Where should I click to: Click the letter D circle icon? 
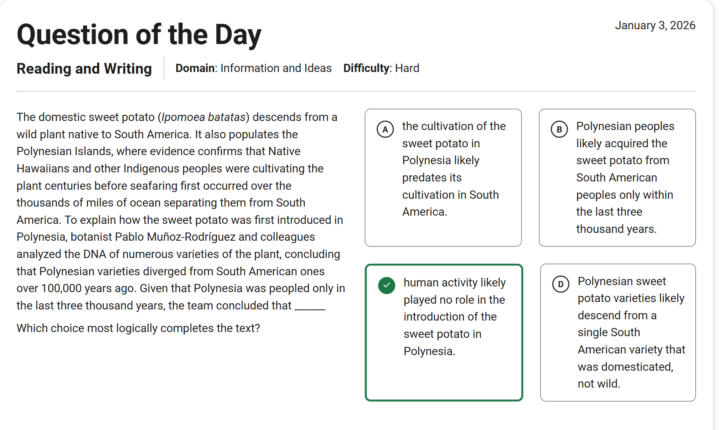(561, 284)
